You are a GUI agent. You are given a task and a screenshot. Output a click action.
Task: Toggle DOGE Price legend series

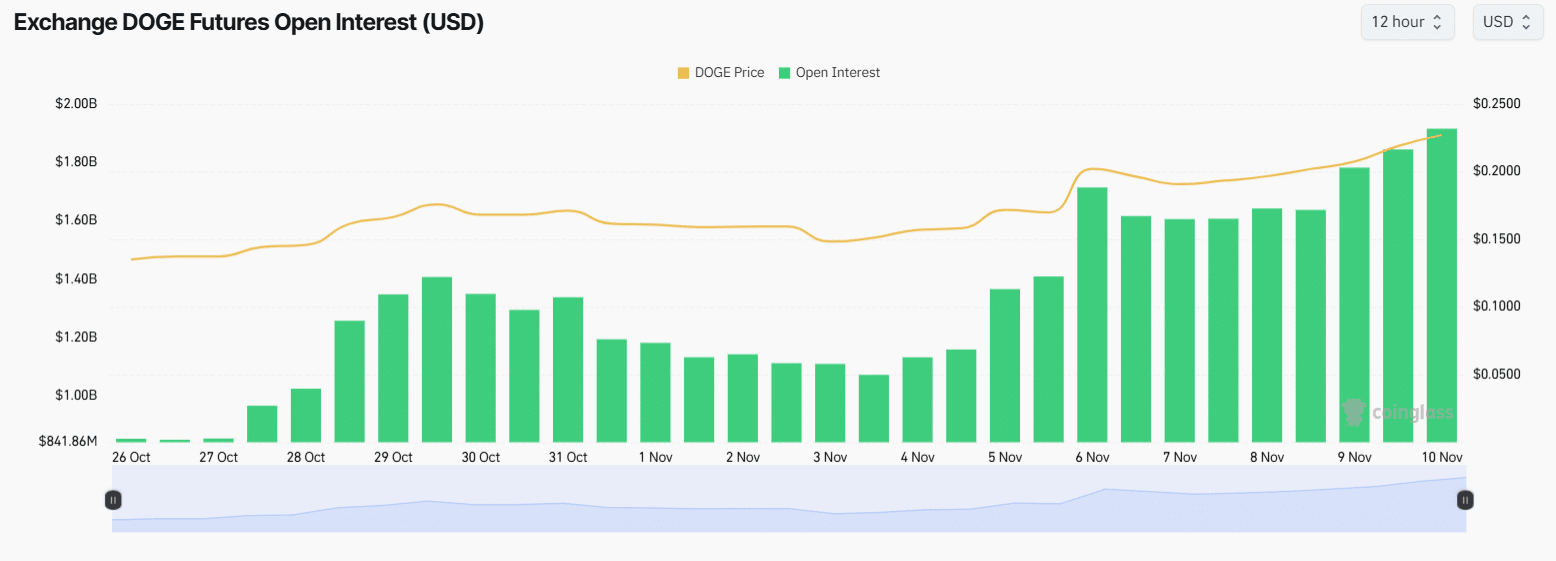click(729, 73)
